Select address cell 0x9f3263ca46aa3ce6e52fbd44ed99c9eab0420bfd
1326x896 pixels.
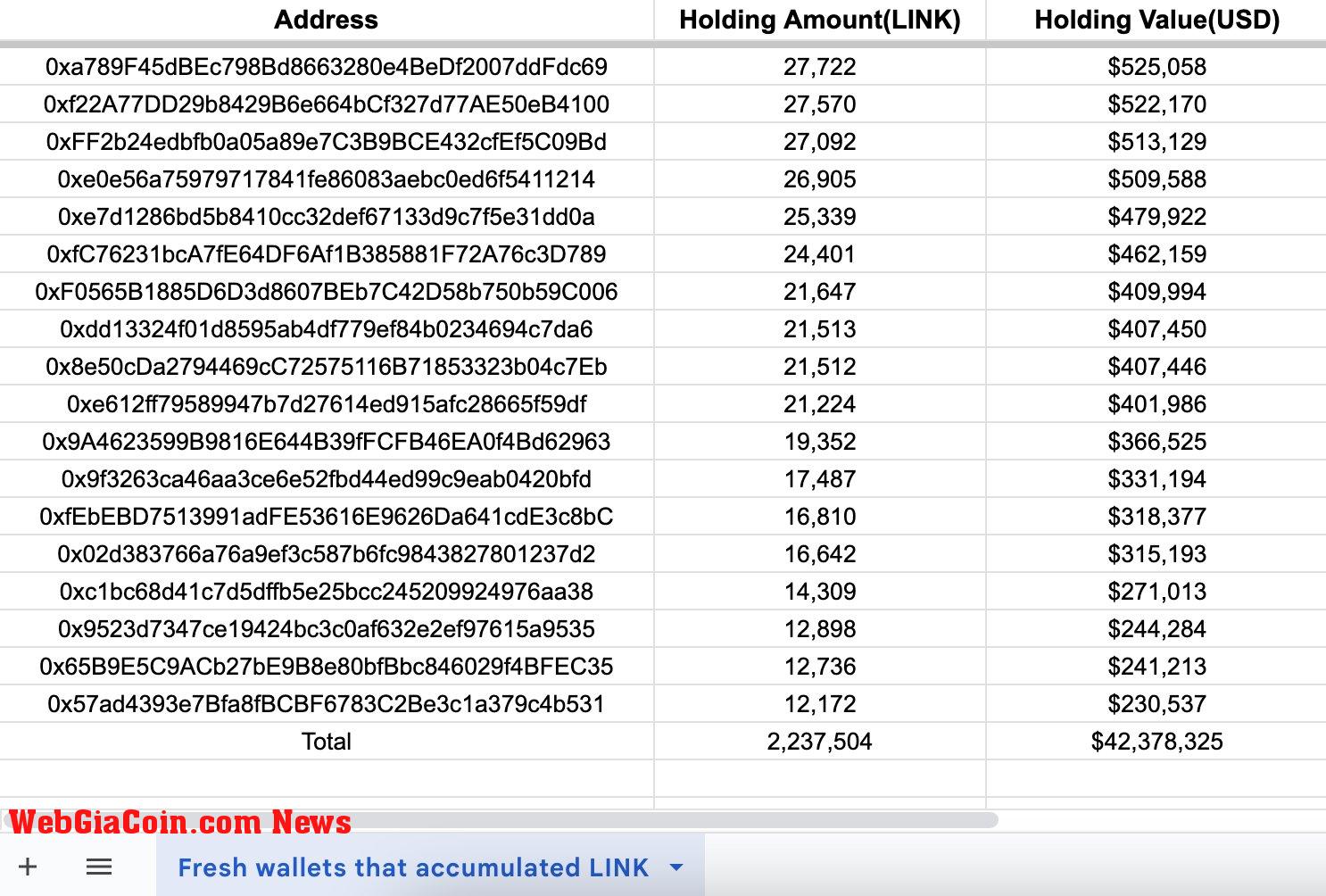[x=327, y=479]
